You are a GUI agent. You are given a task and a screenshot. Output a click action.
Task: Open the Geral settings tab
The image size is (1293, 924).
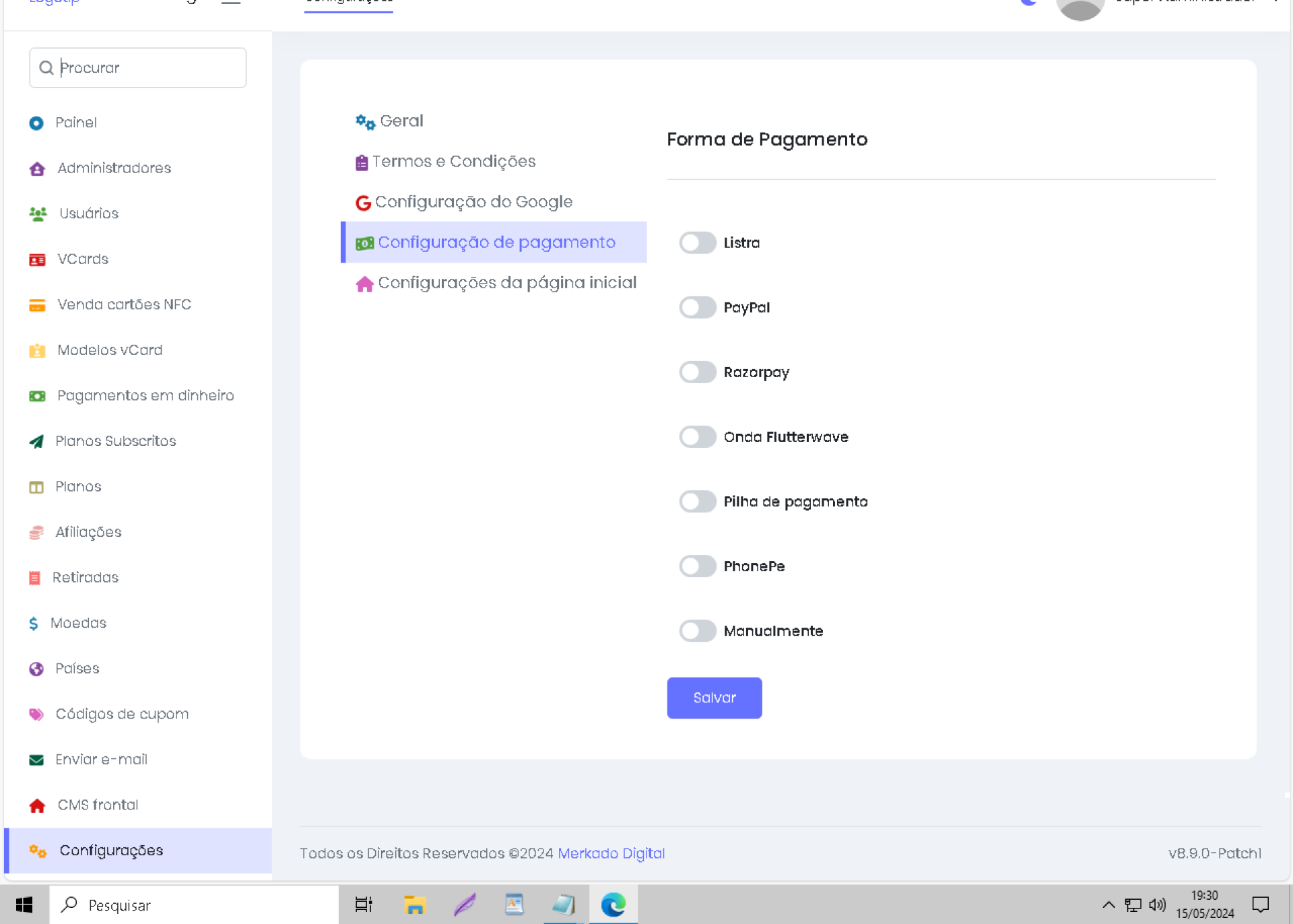401,121
